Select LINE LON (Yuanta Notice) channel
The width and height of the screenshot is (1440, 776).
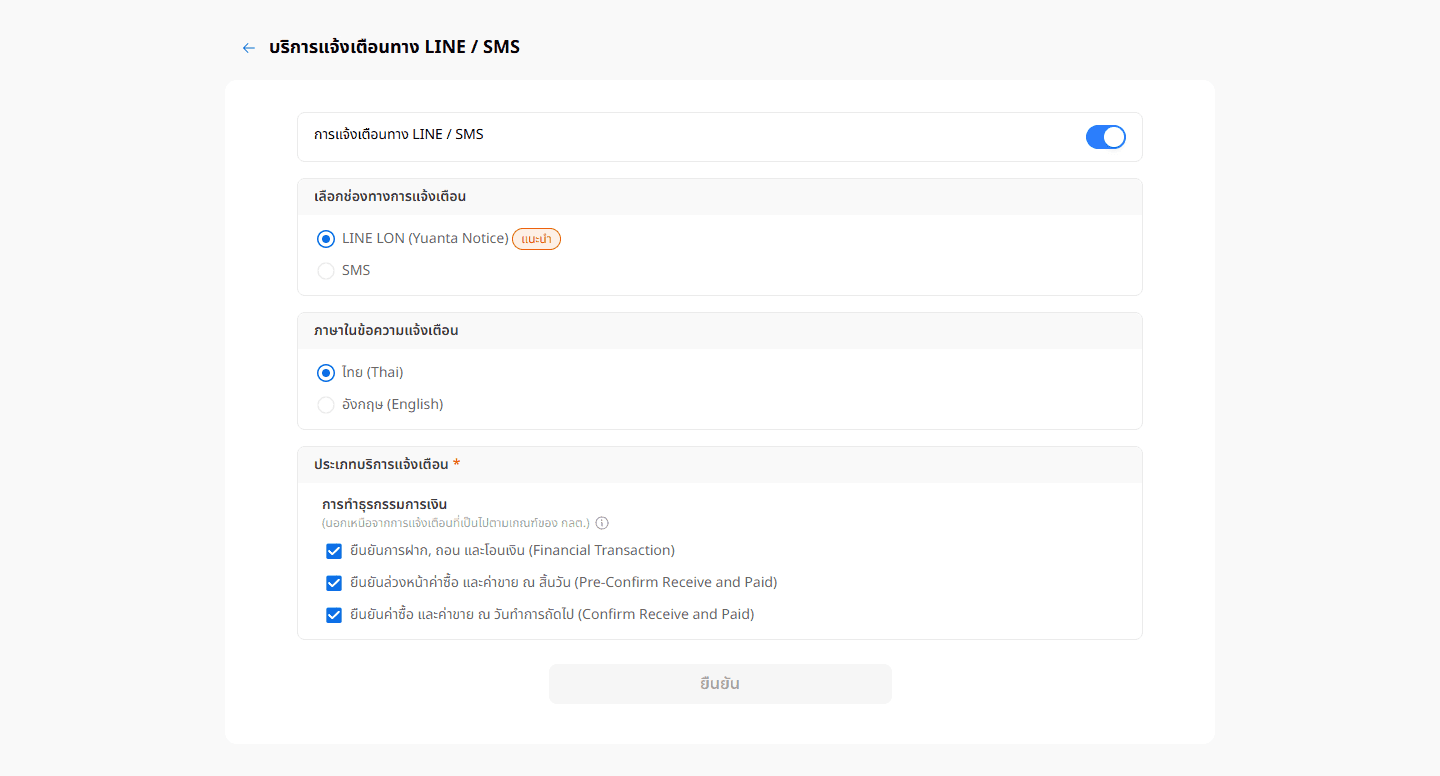pos(326,239)
